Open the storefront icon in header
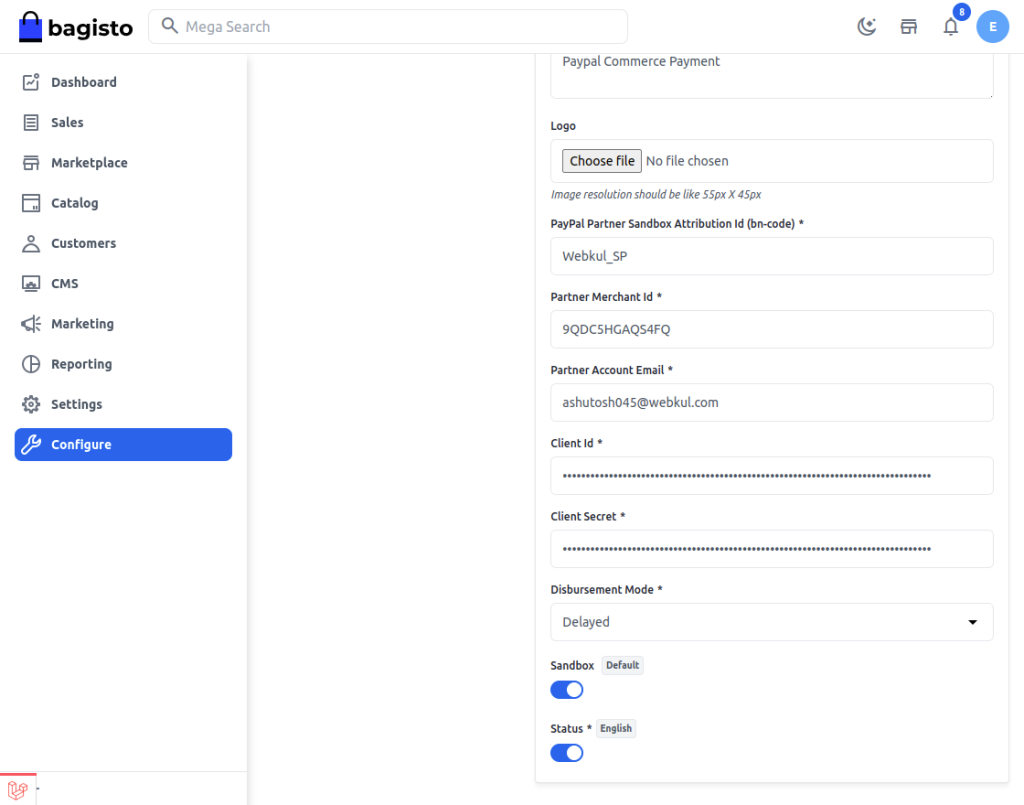Image resolution: width=1024 pixels, height=805 pixels. [x=908, y=27]
